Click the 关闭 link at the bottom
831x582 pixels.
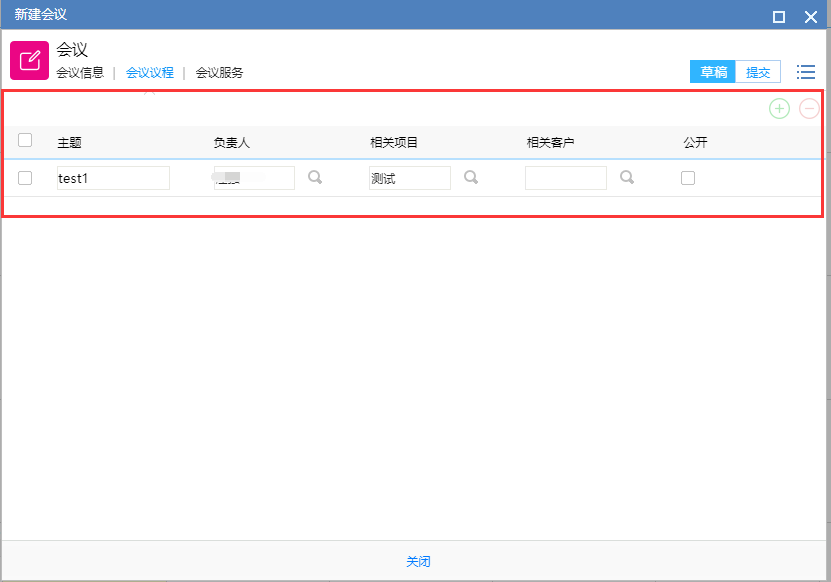point(418,562)
